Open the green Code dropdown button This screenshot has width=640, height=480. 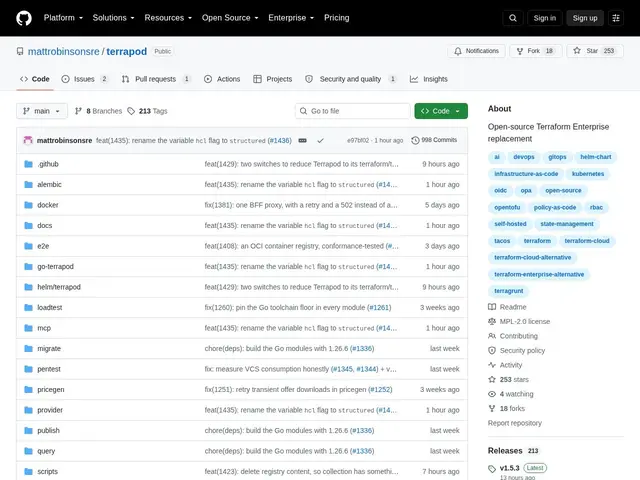click(441, 111)
